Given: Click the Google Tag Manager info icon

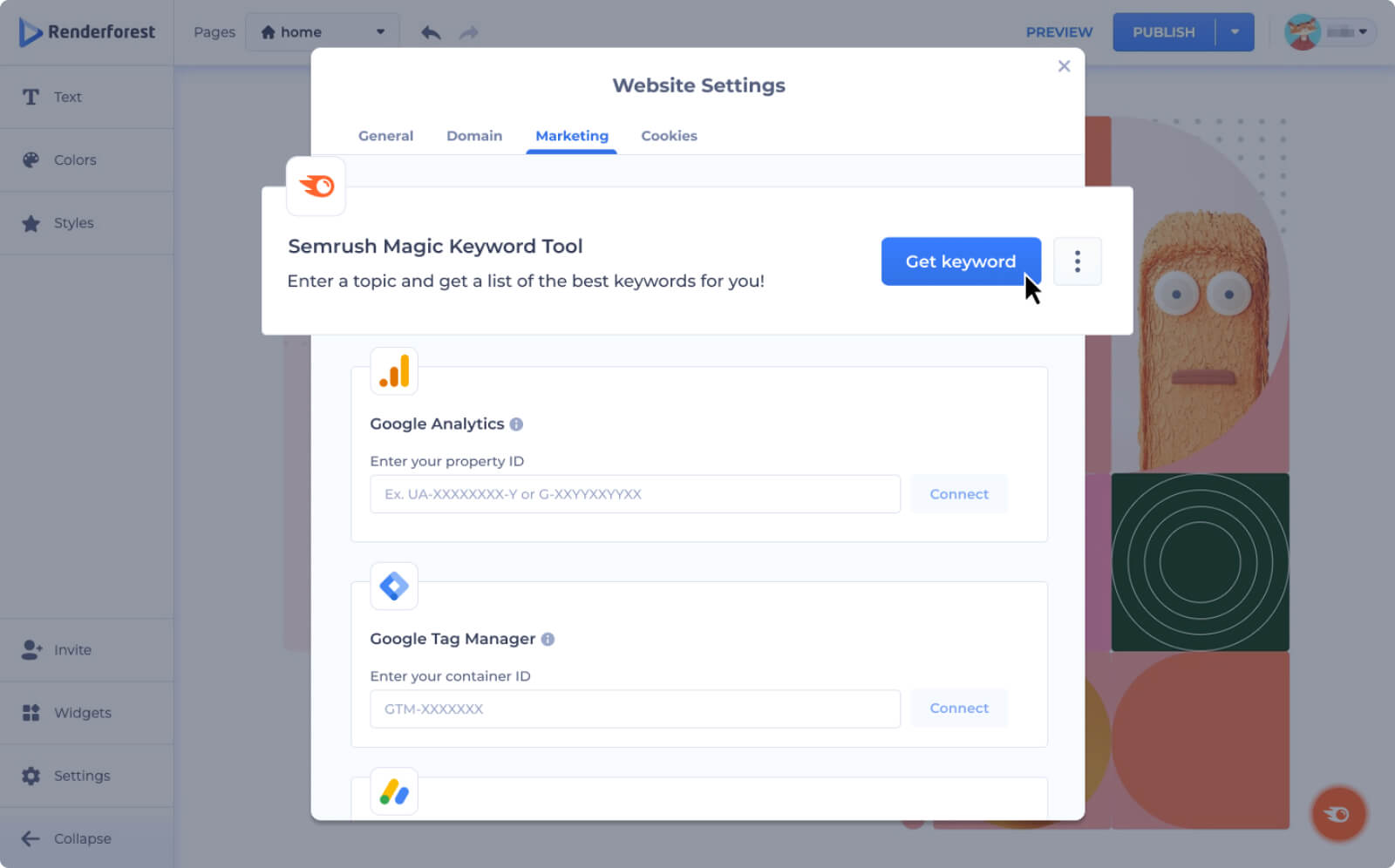Looking at the screenshot, I should pos(548,639).
